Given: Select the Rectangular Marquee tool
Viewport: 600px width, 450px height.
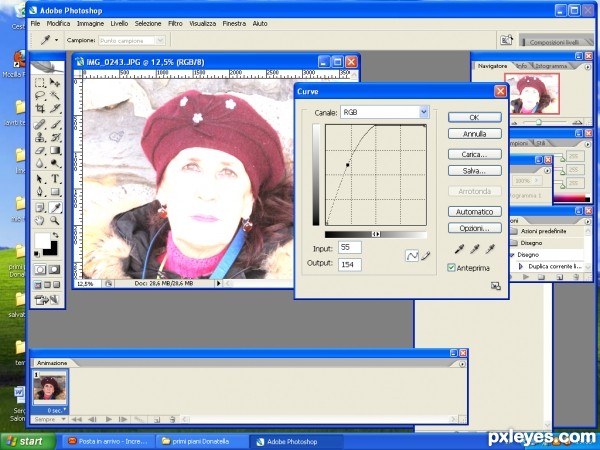Looking at the screenshot, I should tap(40, 83).
